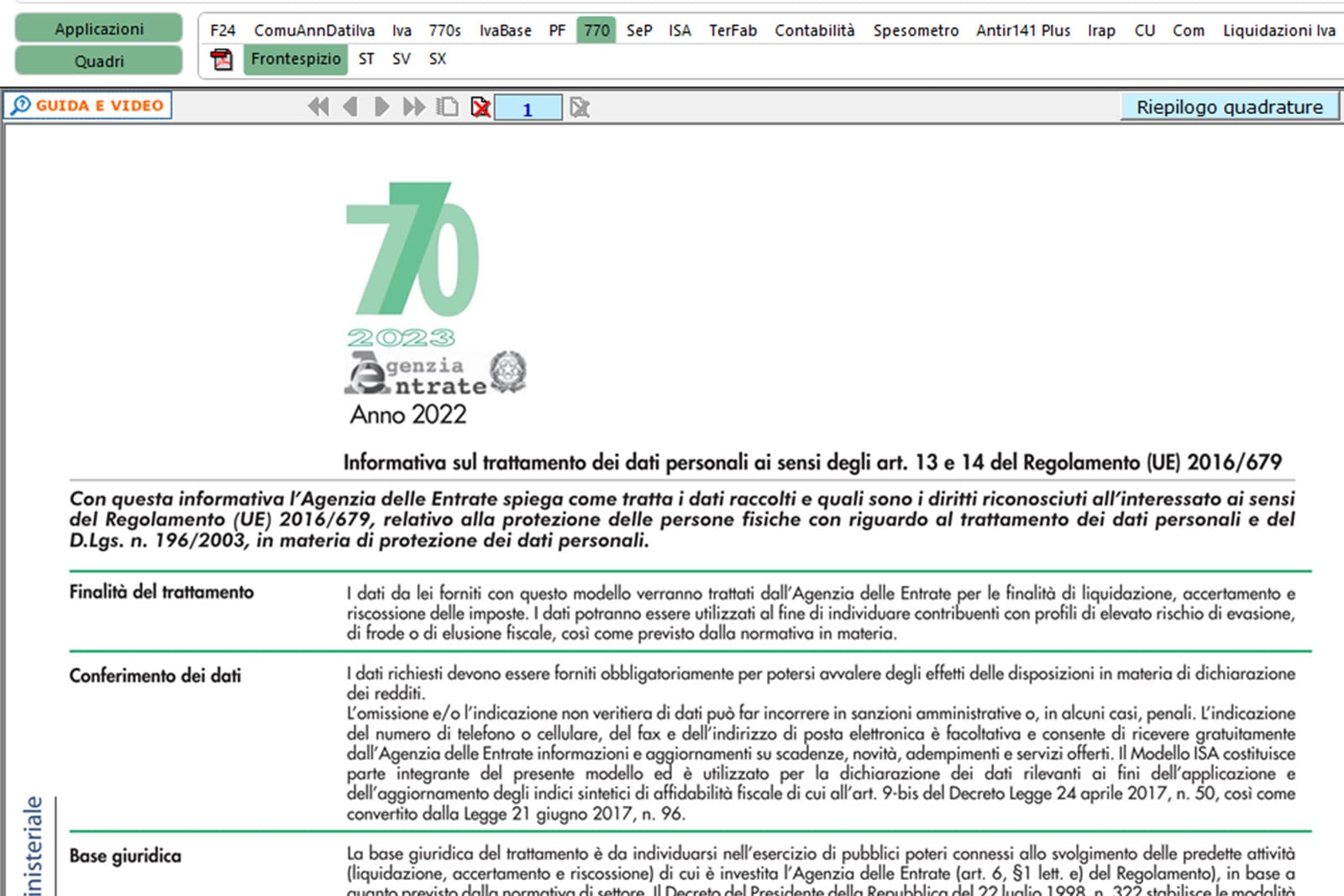Image resolution: width=1344 pixels, height=896 pixels.
Task: Open Antir141 Plus tab
Action: pos(1023,30)
